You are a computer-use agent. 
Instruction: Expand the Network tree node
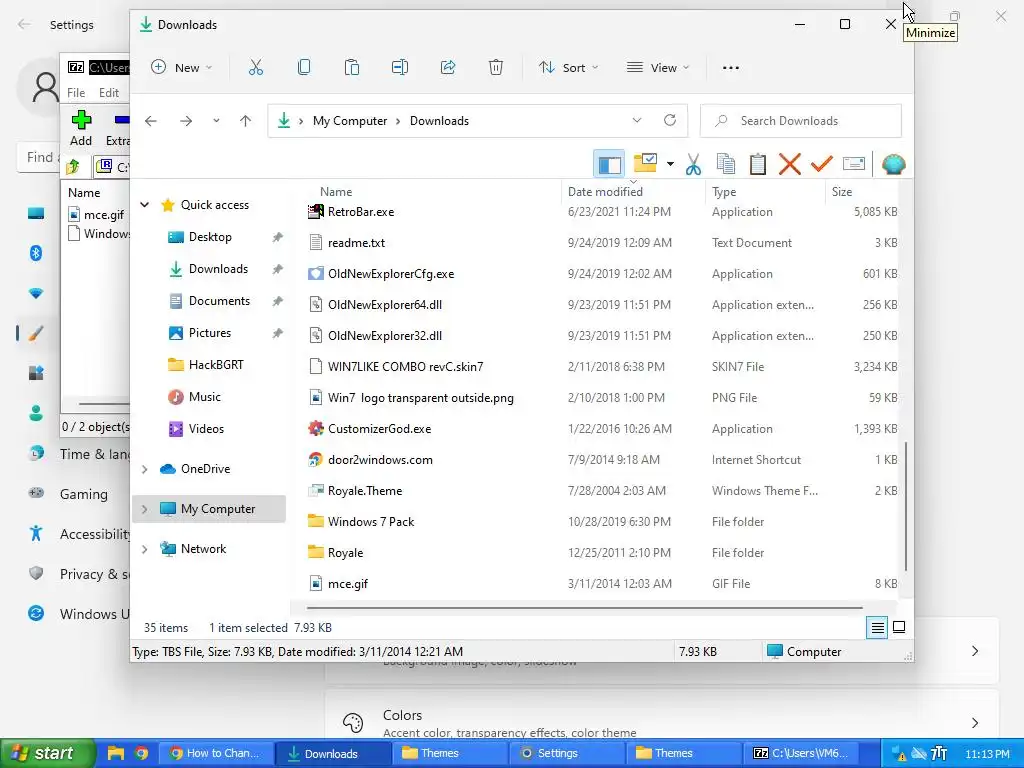tap(144, 549)
